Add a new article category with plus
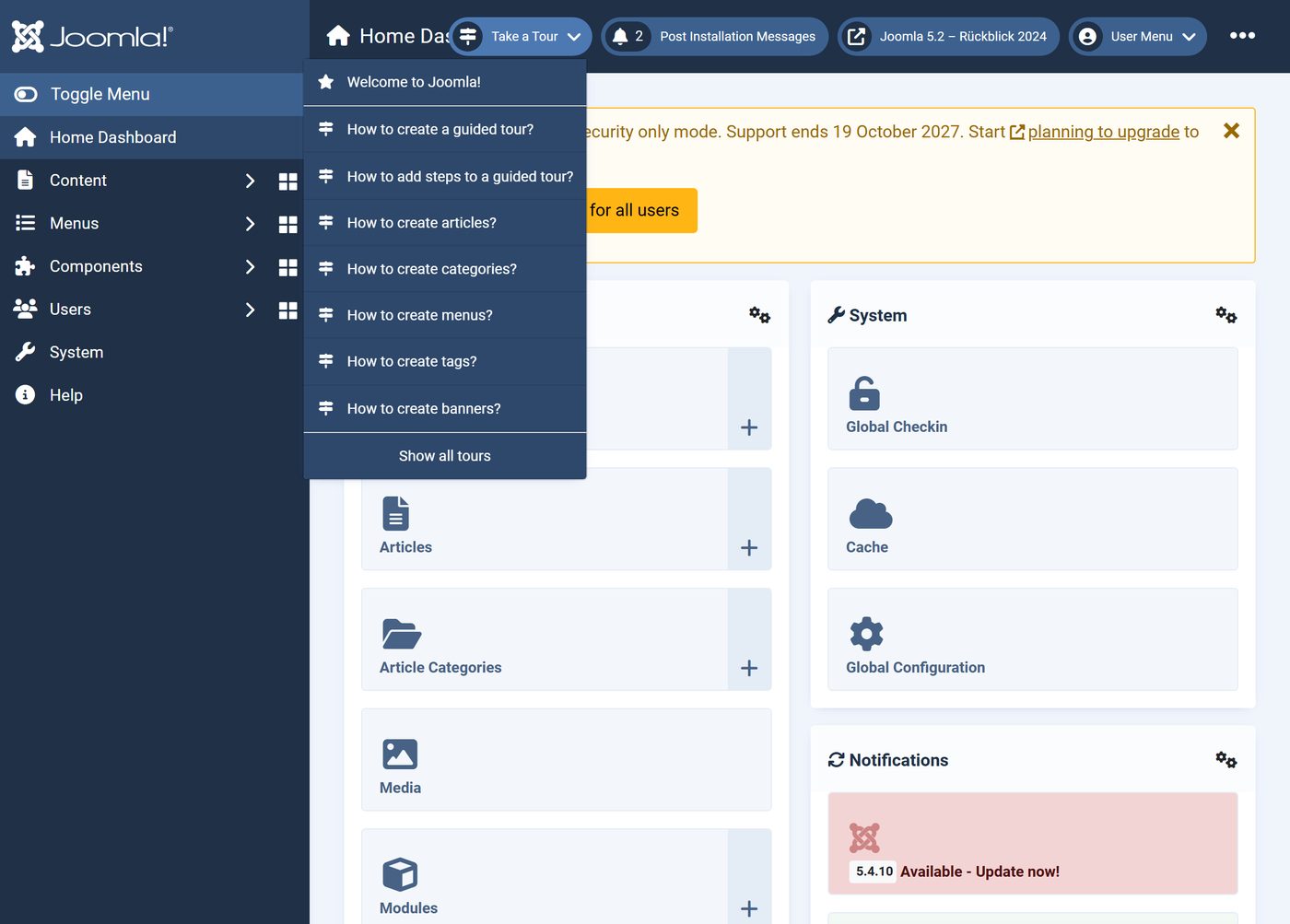Viewport: 1290px width, 924px height. click(x=749, y=668)
